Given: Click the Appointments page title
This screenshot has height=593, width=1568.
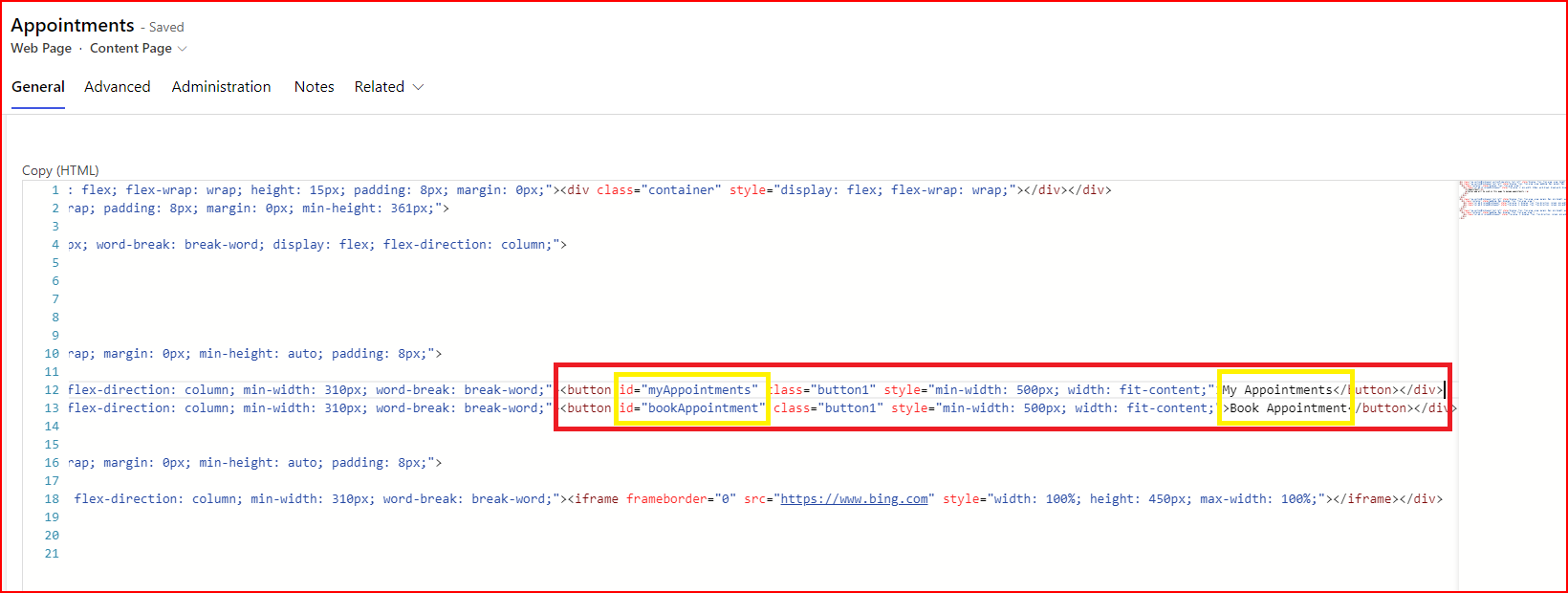Looking at the screenshot, I should click(73, 26).
